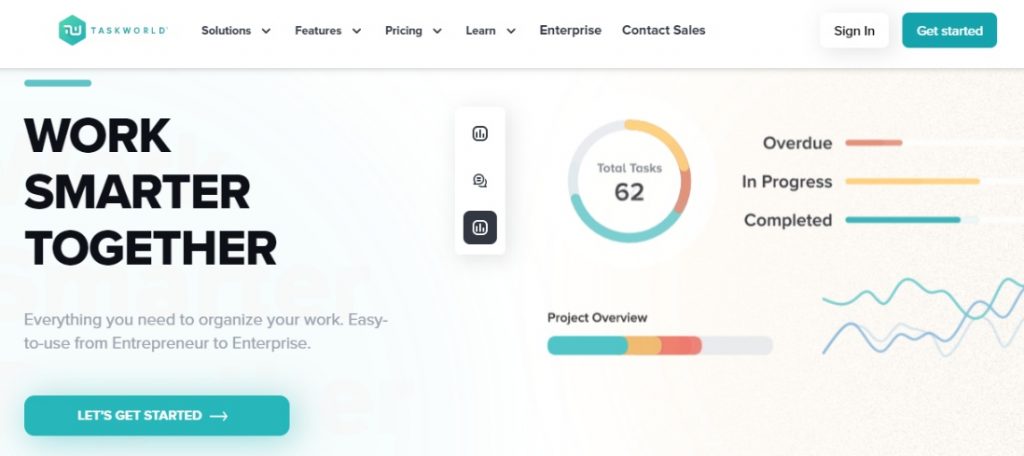Expand the Learn dropdown chevron
The height and width of the screenshot is (456, 1024).
pyautogui.click(x=511, y=31)
